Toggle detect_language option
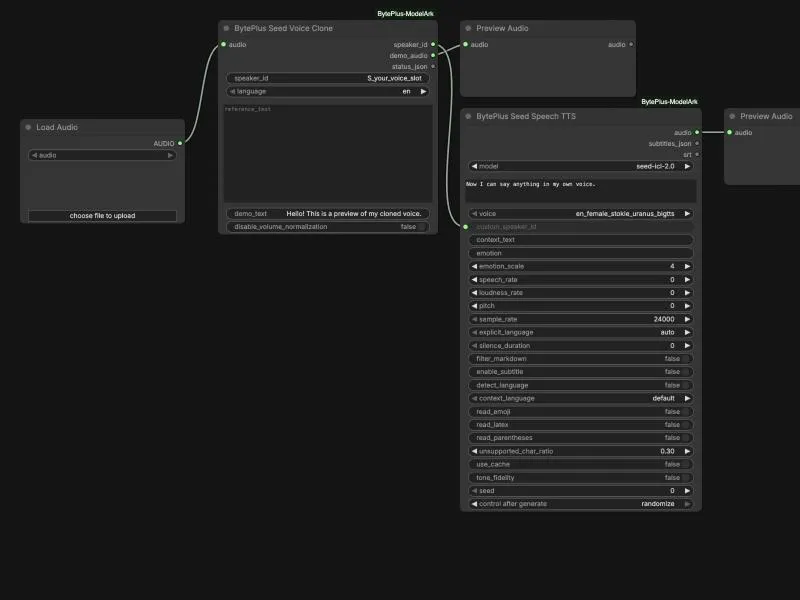This screenshot has width=800, height=600. [581, 385]
